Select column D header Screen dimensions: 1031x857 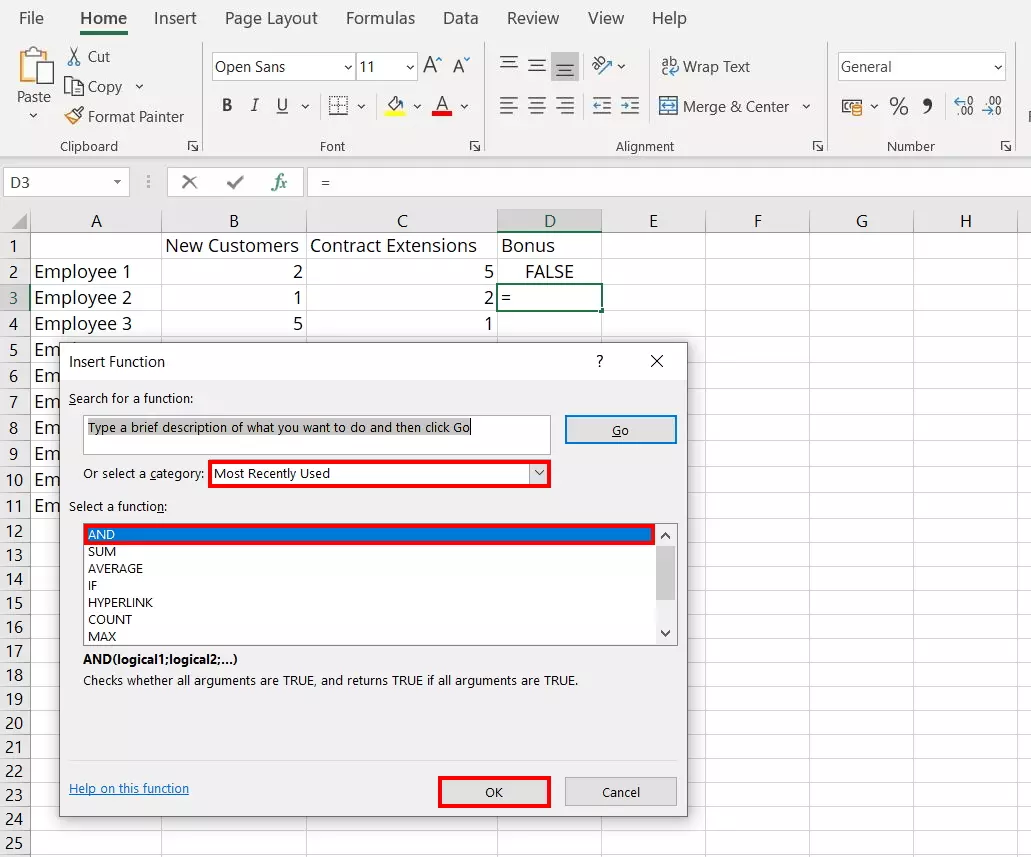pyautogui.click(x=550, y=221)
